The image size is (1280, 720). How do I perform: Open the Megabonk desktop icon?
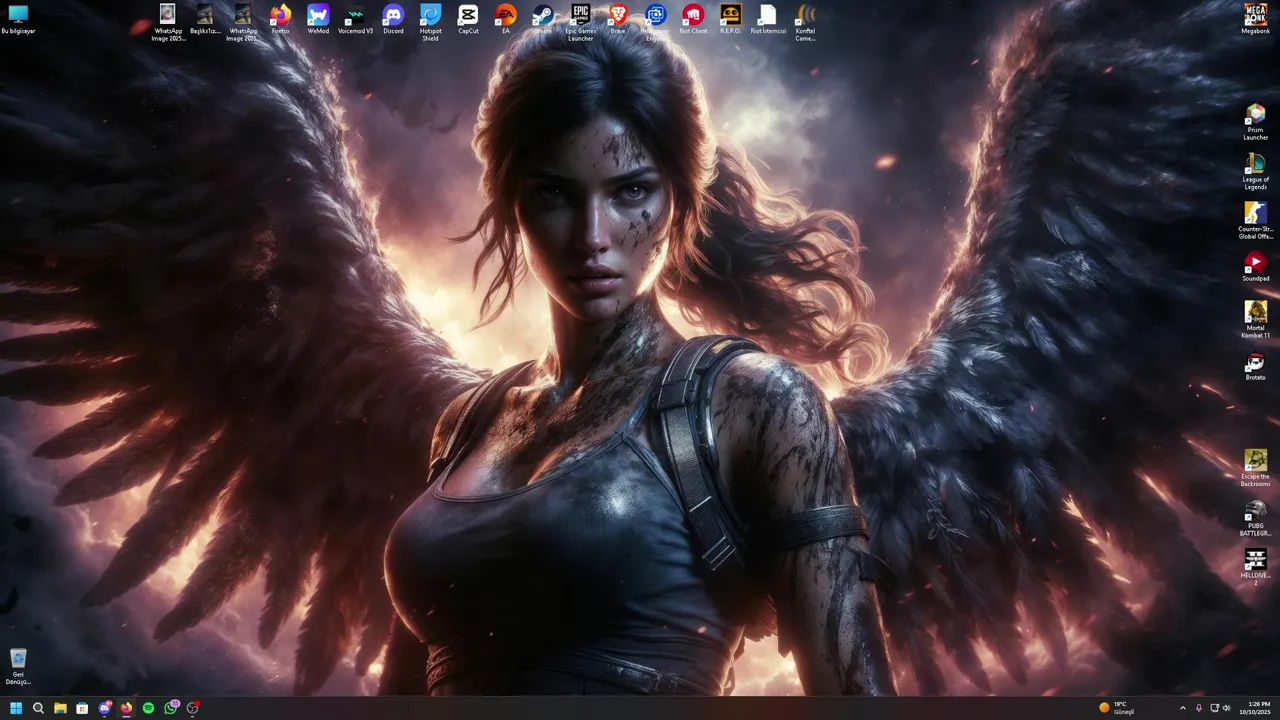(x=1255, y=19)
